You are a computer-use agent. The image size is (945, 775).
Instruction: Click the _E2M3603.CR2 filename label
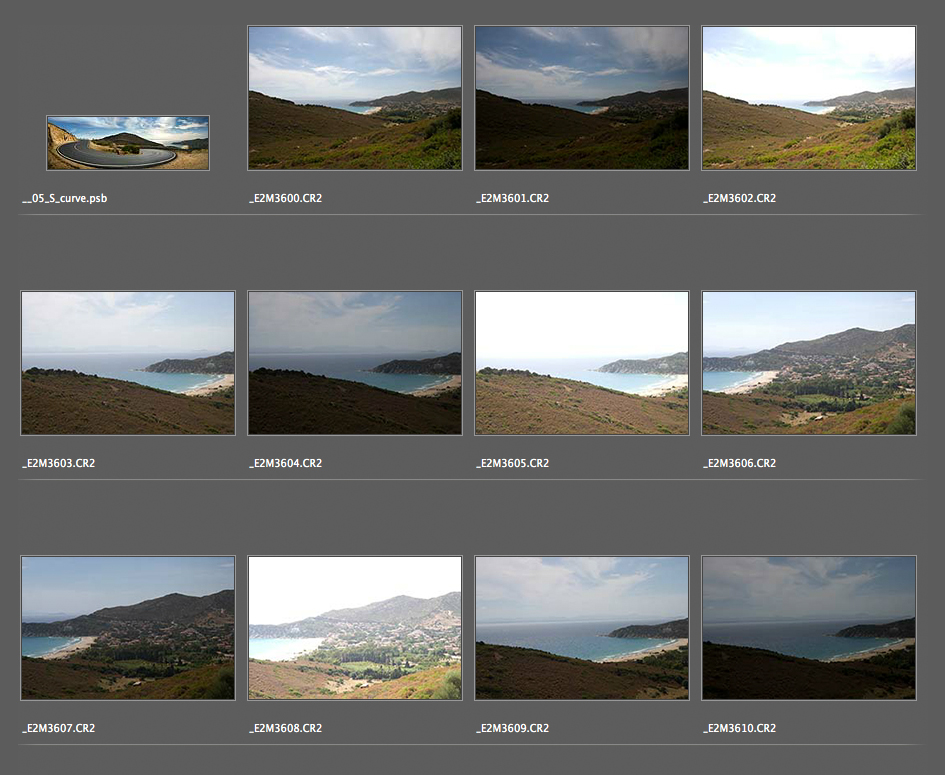coord(58,463)
